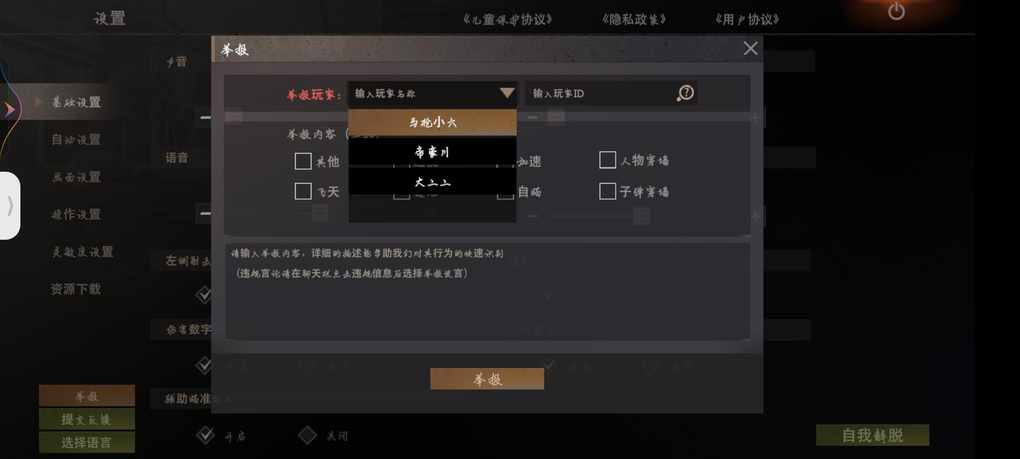
Task: Check the 飞天 report checkbox
Action: [x=303, y=191]
